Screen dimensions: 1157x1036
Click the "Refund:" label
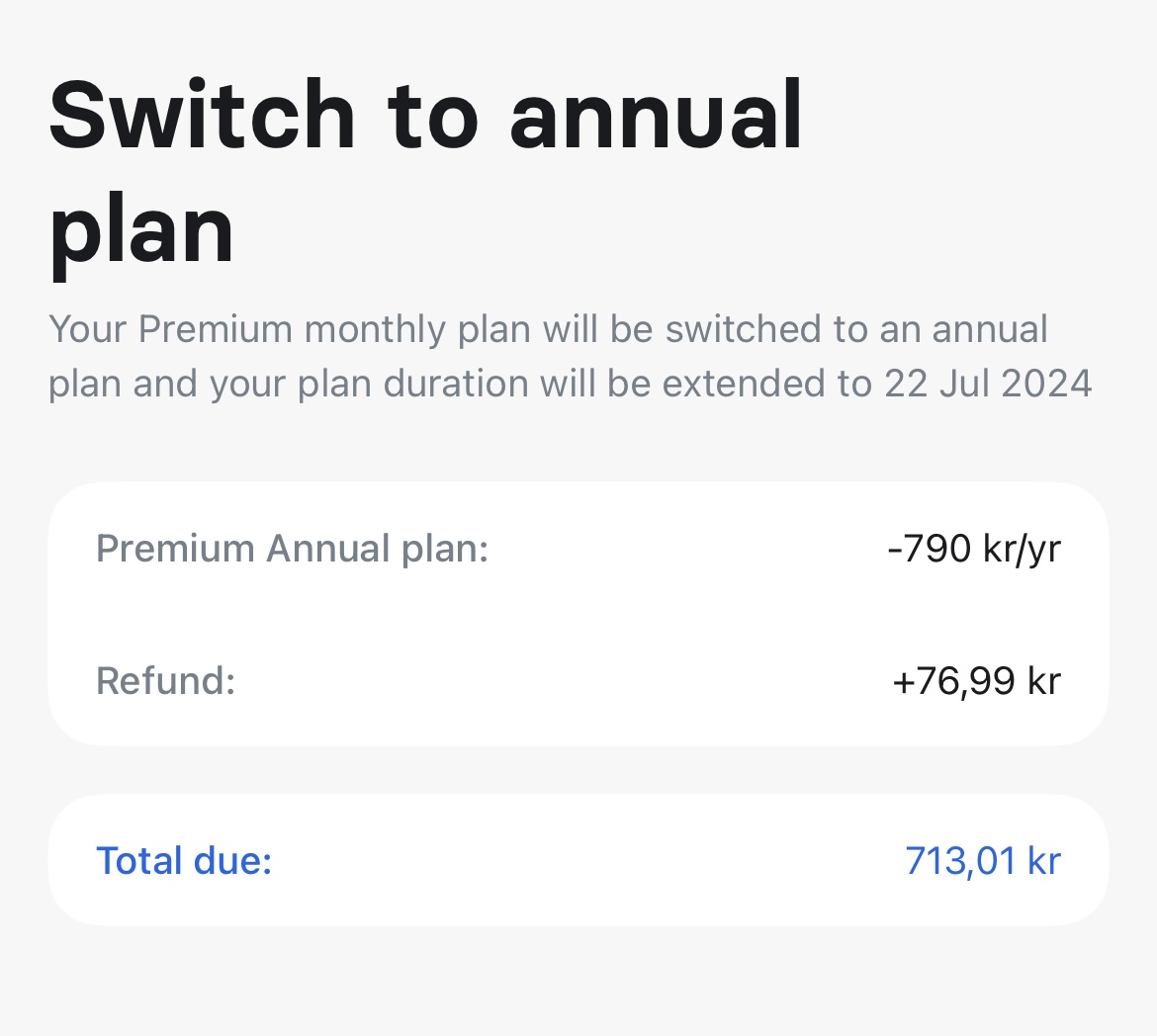point(165,681)
